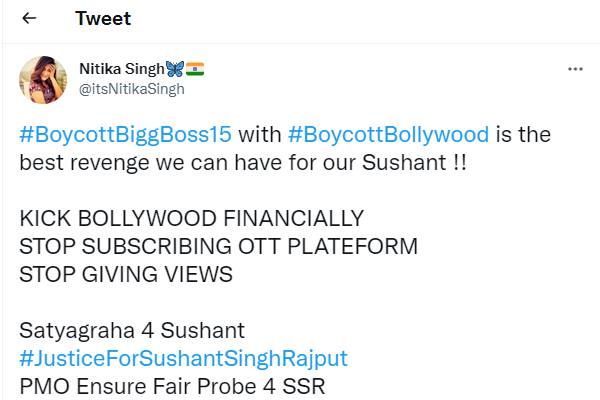Click the India flag emoji after the name
This screenshot has width=600, height=400.
tap(195, 69)
